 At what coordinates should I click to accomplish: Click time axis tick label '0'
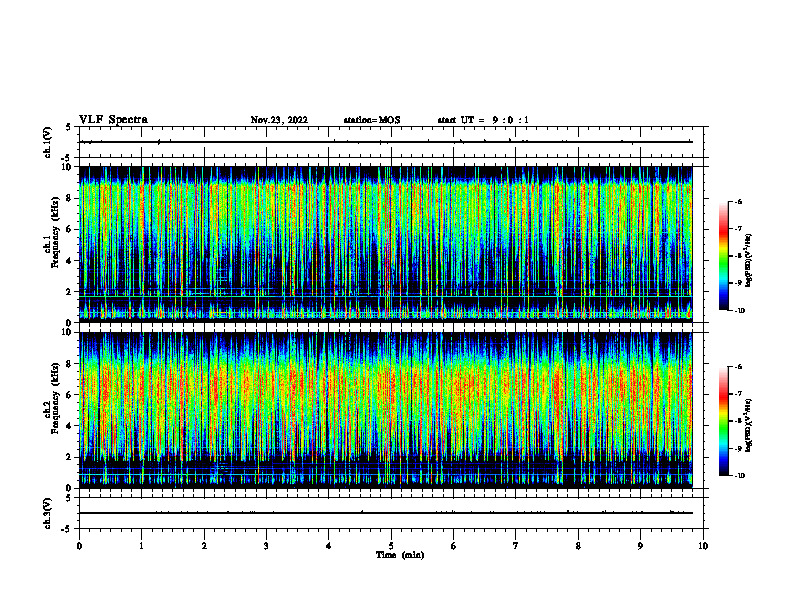tap(79, 546)
